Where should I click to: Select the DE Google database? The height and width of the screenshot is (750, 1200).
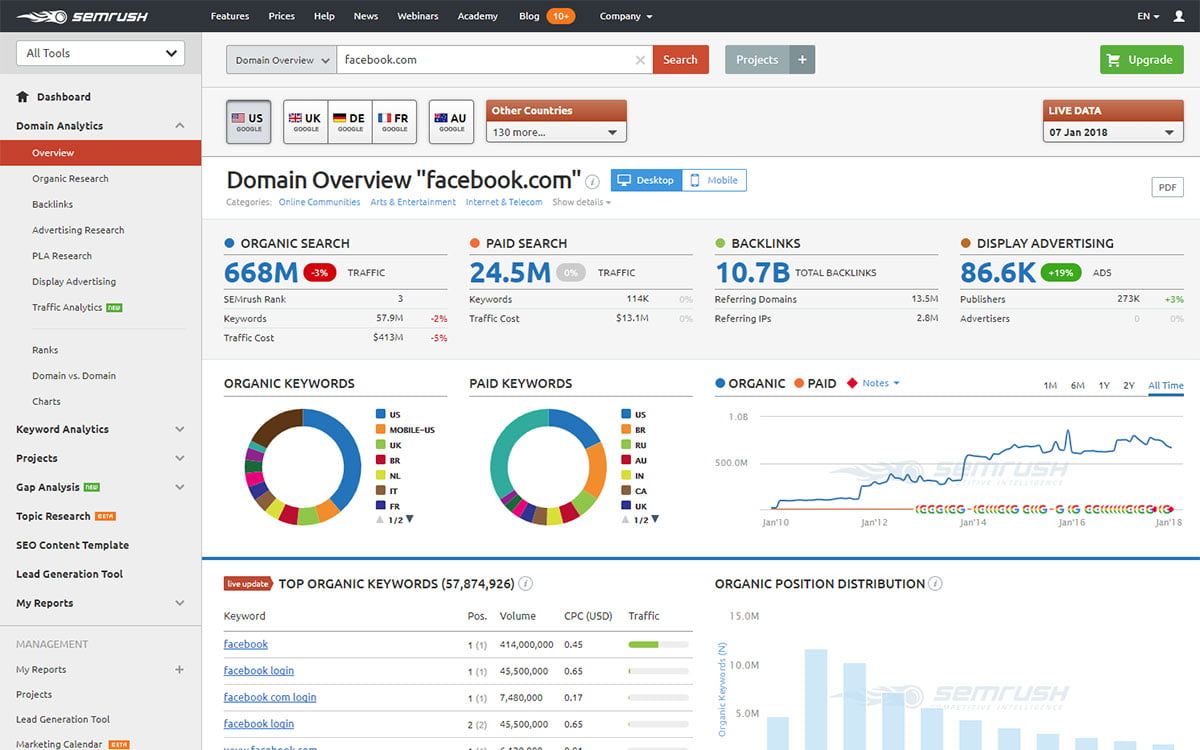tap(350, 122)
